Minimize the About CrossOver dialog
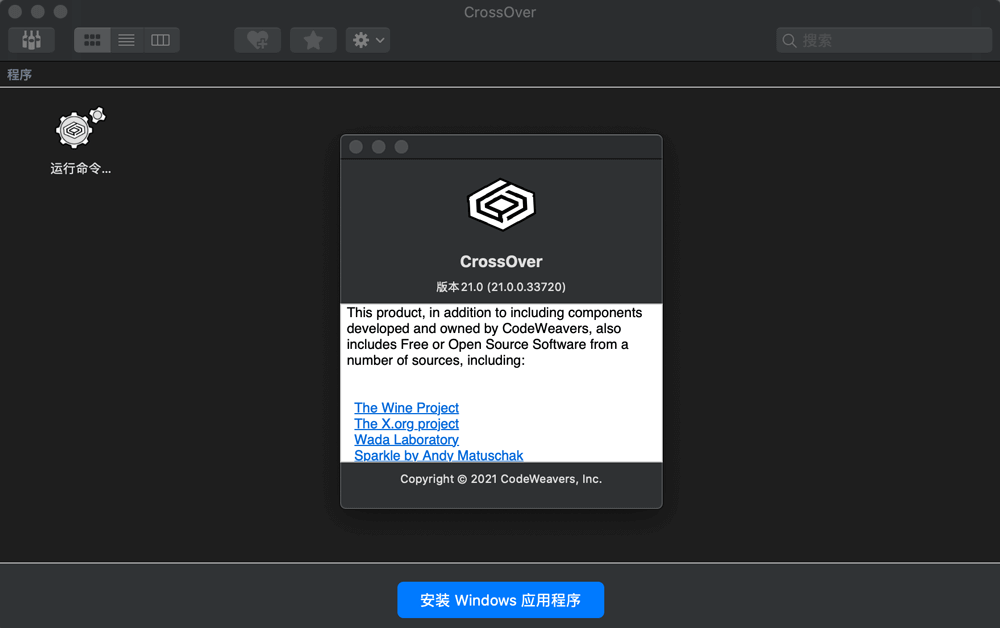Image resolution: width=1000 pixels, height=628 pixels. (379, 147)
